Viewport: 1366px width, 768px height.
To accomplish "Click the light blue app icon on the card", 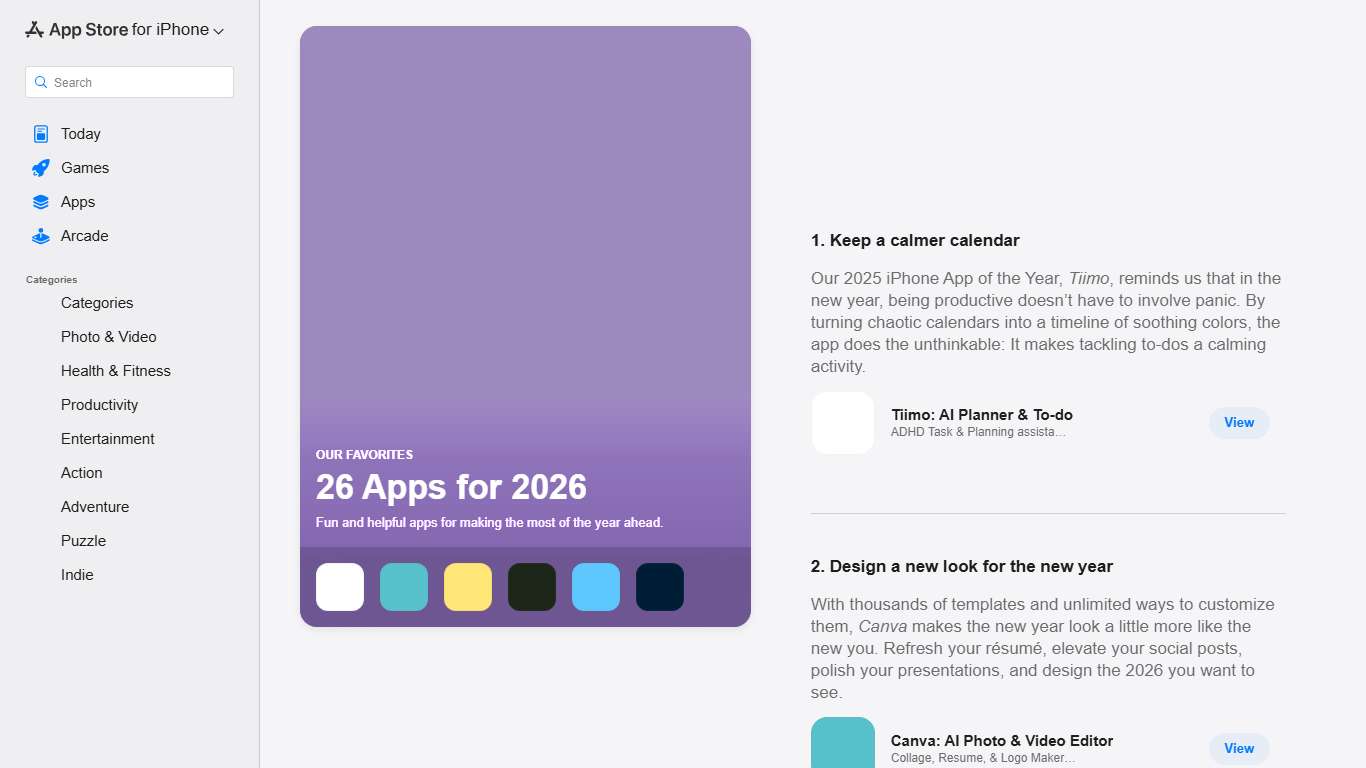I will (595, 587).
